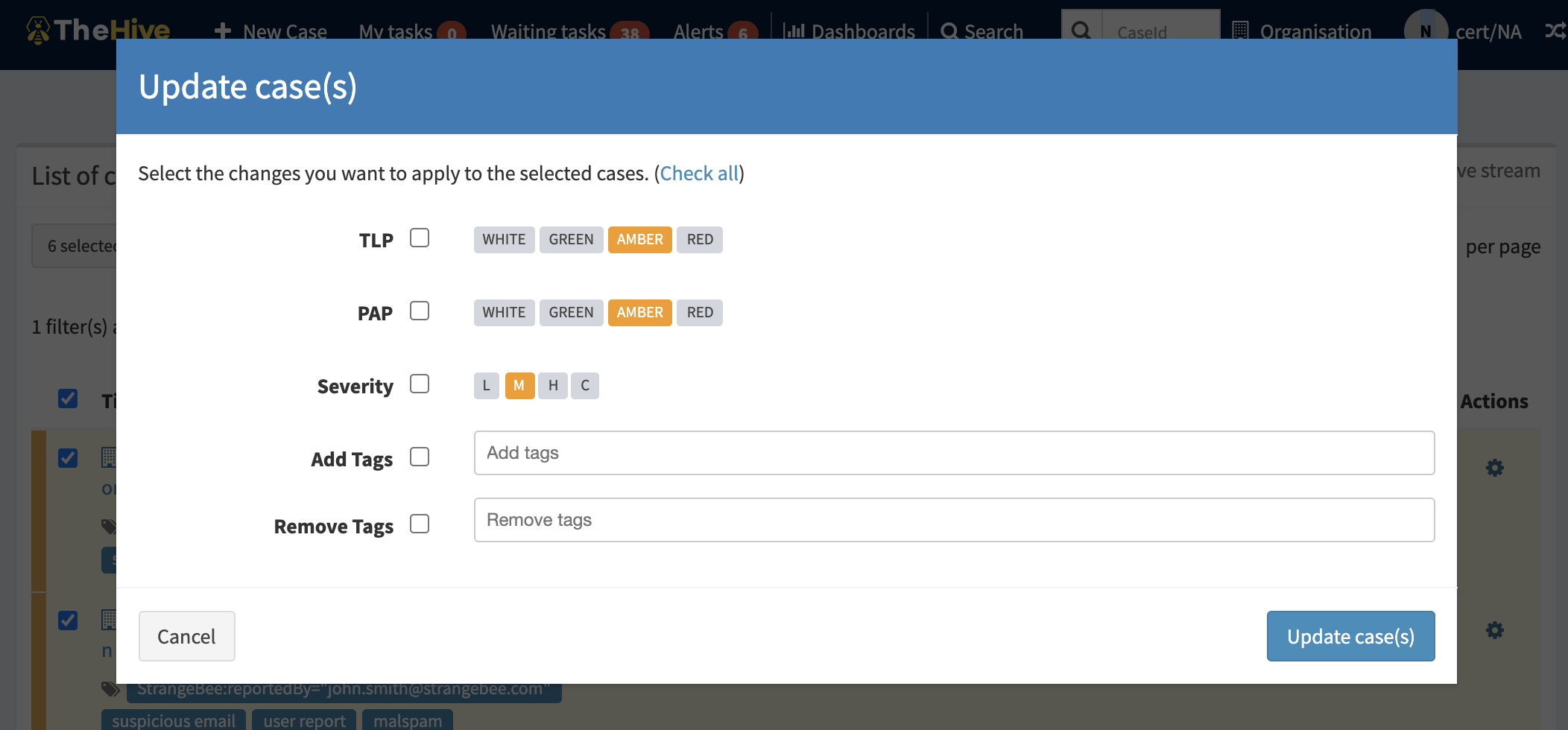Toggle the select-all cases checkbox
The image size is (1568, 730).
[68, 399]
